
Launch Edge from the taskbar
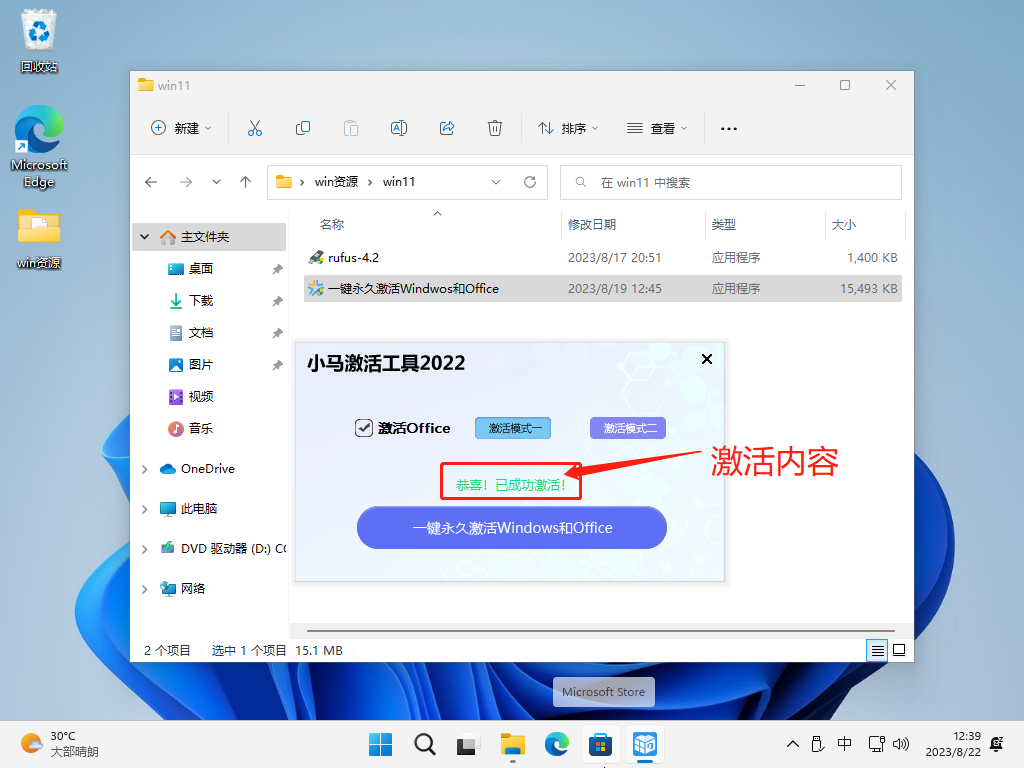(x=556, y=744)
